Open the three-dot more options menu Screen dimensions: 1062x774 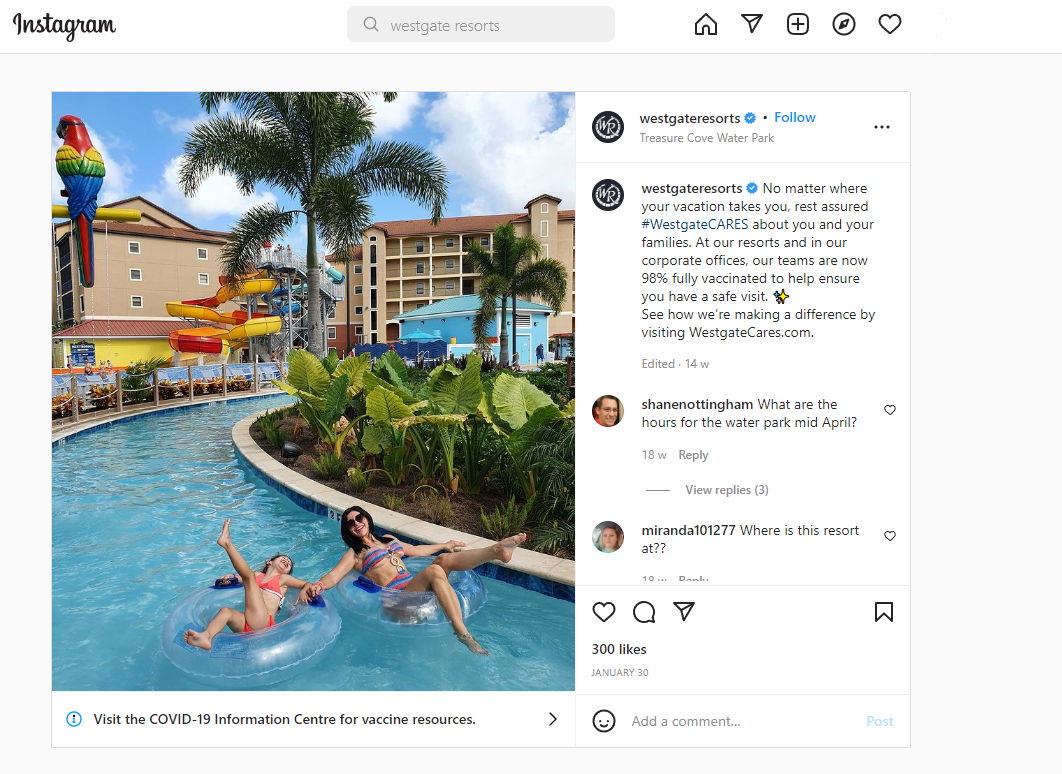click(882, 127)
